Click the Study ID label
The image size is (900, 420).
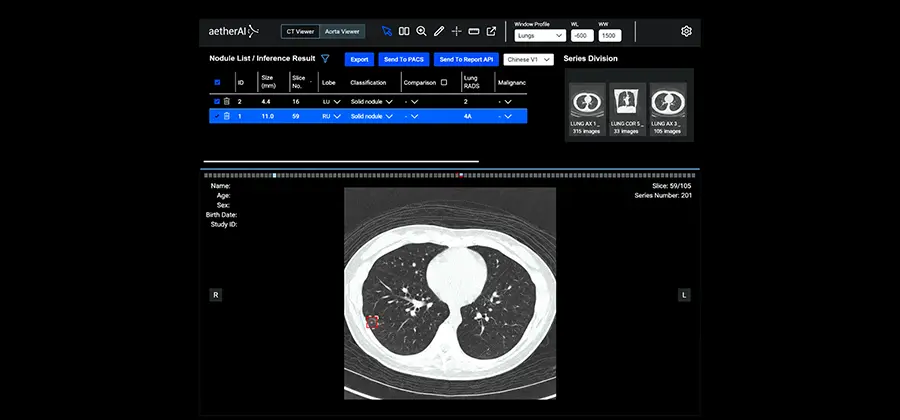click(224, 225)
